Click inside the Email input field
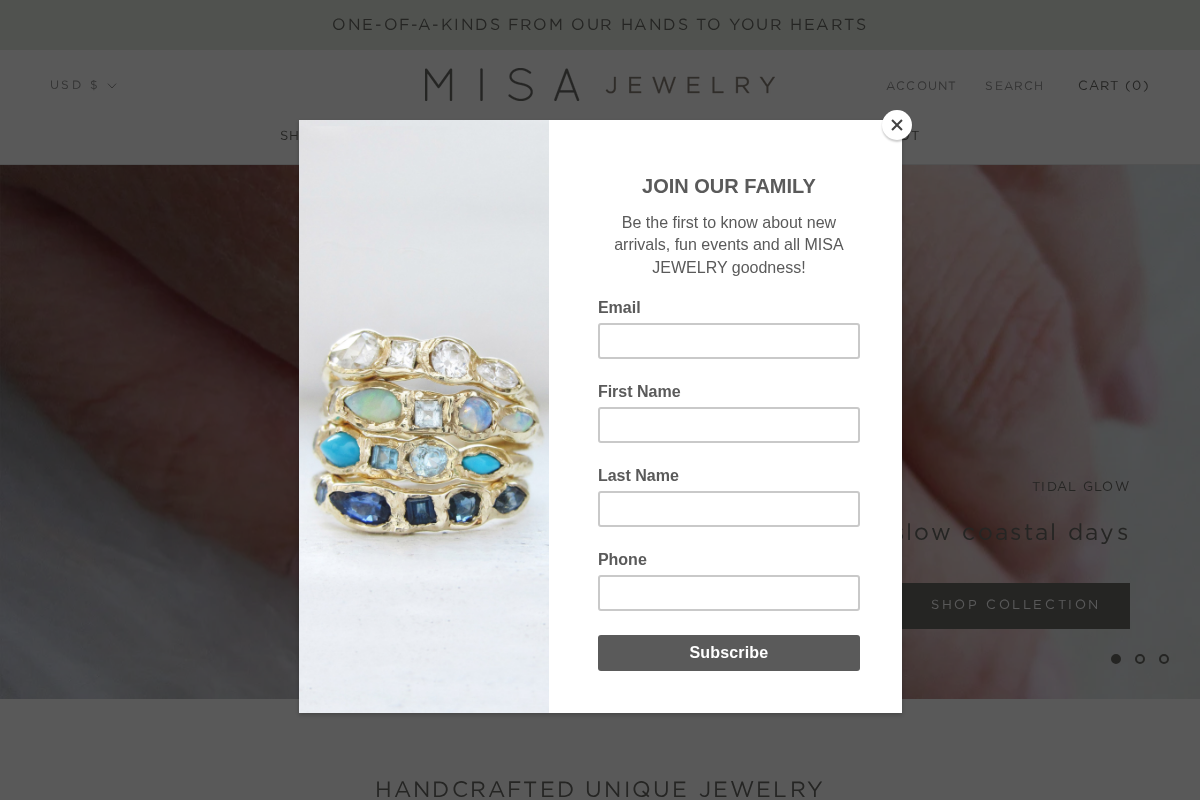The height and width of the screenshot is (800, 1200). point(729,341)
